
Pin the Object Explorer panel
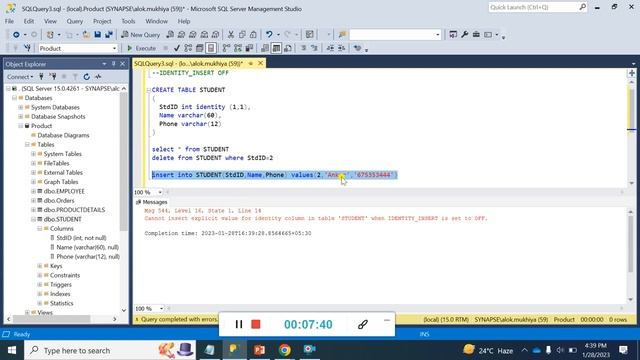click(x=113, y=64)
